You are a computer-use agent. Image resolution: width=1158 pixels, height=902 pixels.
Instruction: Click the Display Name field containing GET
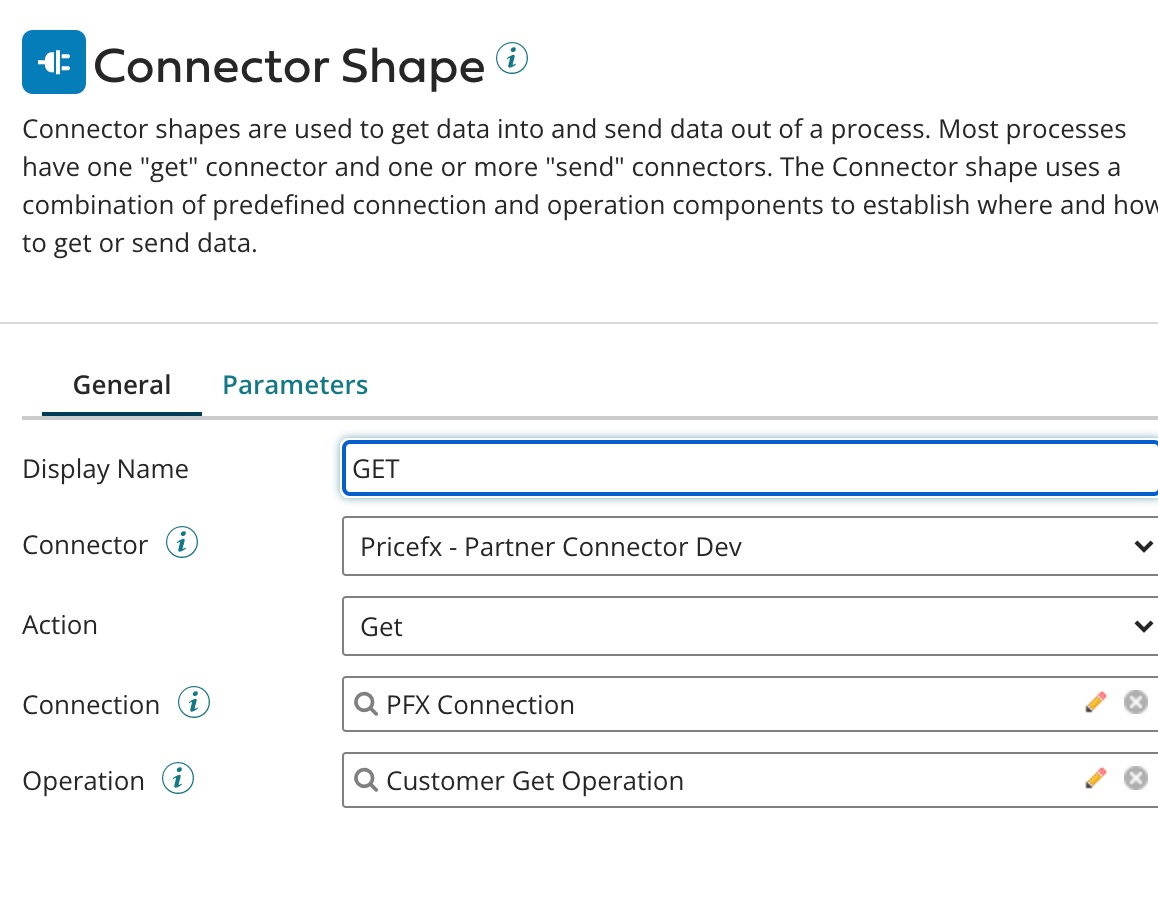point(700,468)
